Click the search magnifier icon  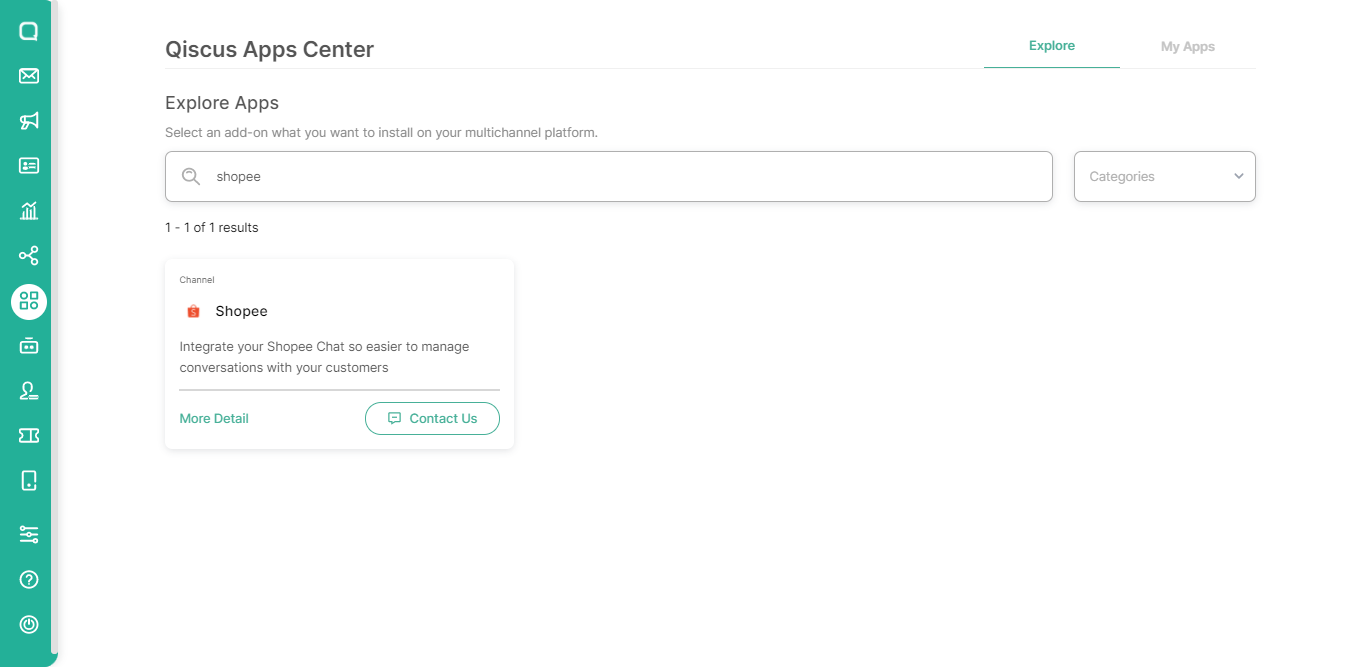(x=191, y=177)
